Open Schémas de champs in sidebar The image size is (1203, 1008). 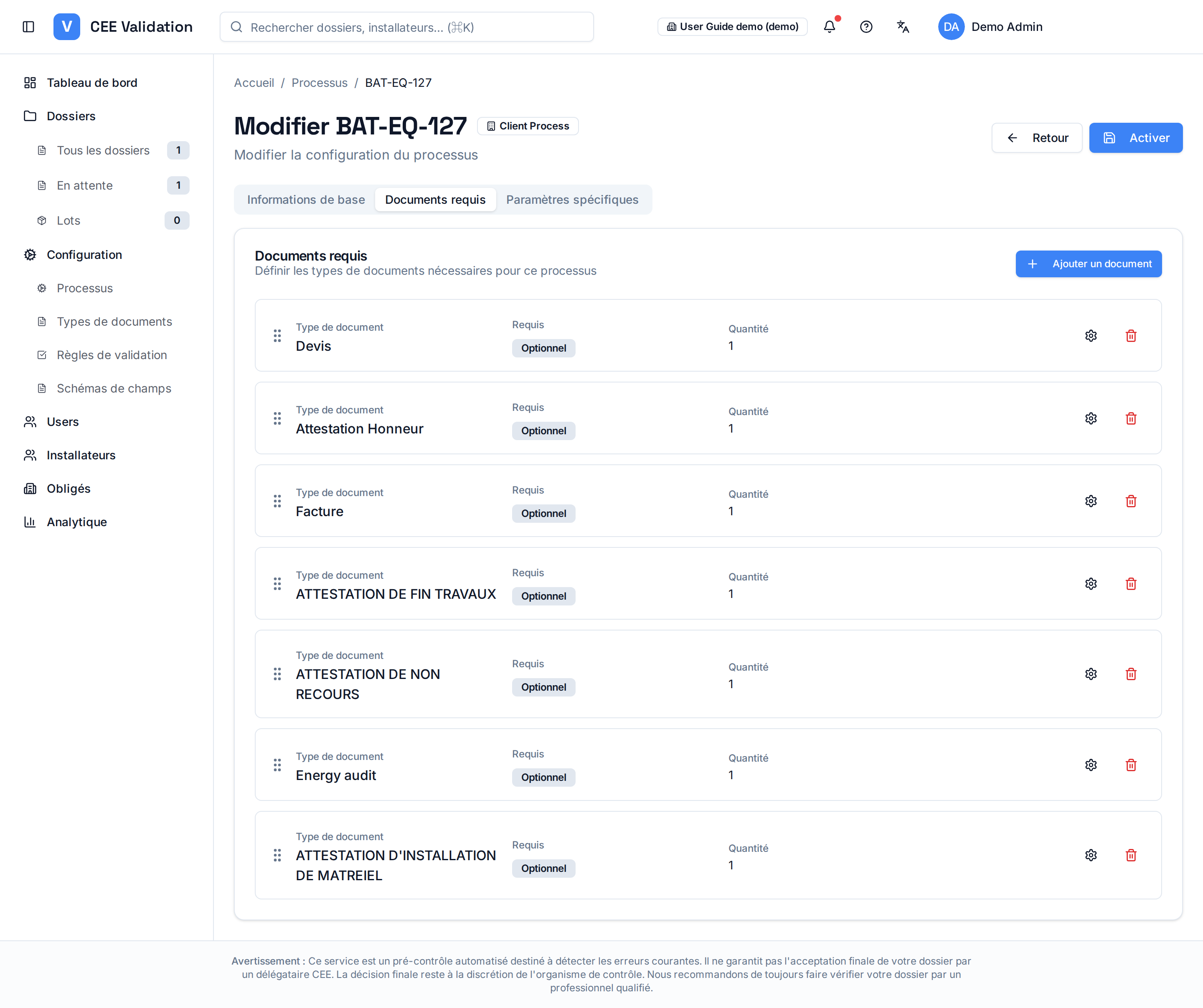pyautogui.click(x=114, y=389)
